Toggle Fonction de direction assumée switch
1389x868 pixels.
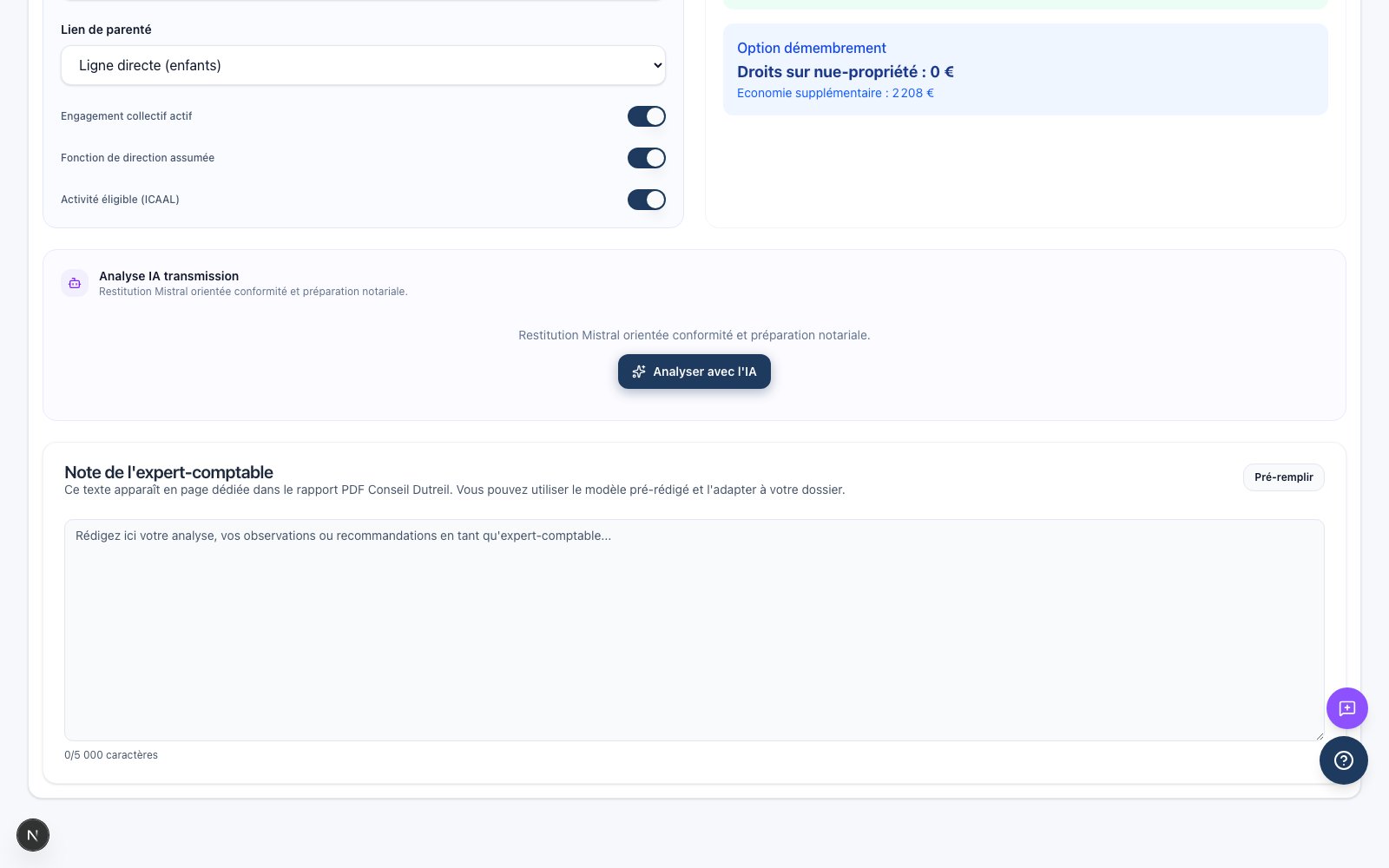click(647, 158)
